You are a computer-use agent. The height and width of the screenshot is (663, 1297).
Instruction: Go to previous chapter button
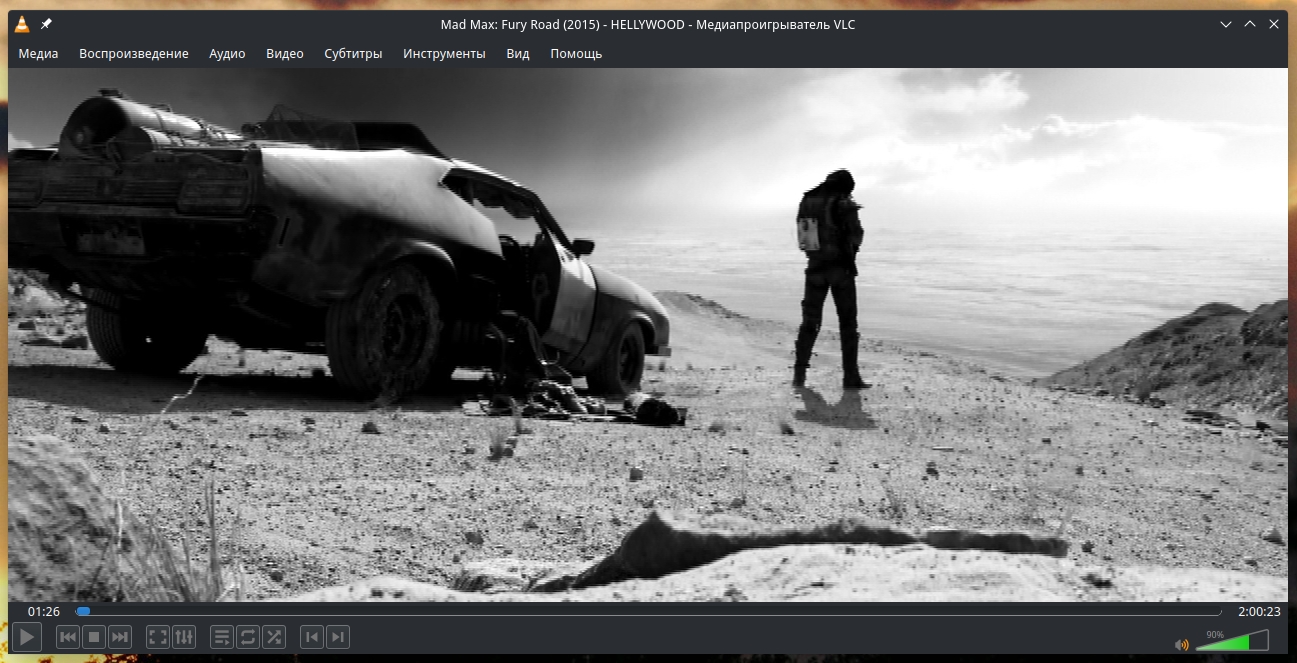(312, 637)
